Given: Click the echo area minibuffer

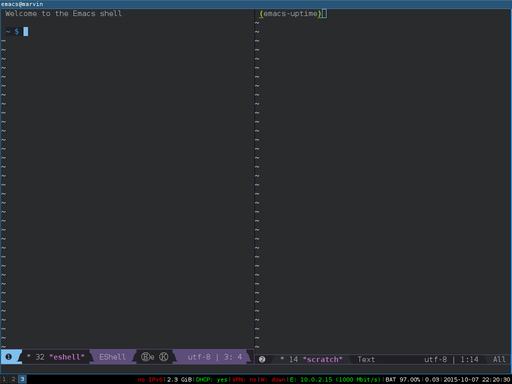Looking at the screenshot, I should click(x=256, y=369).
